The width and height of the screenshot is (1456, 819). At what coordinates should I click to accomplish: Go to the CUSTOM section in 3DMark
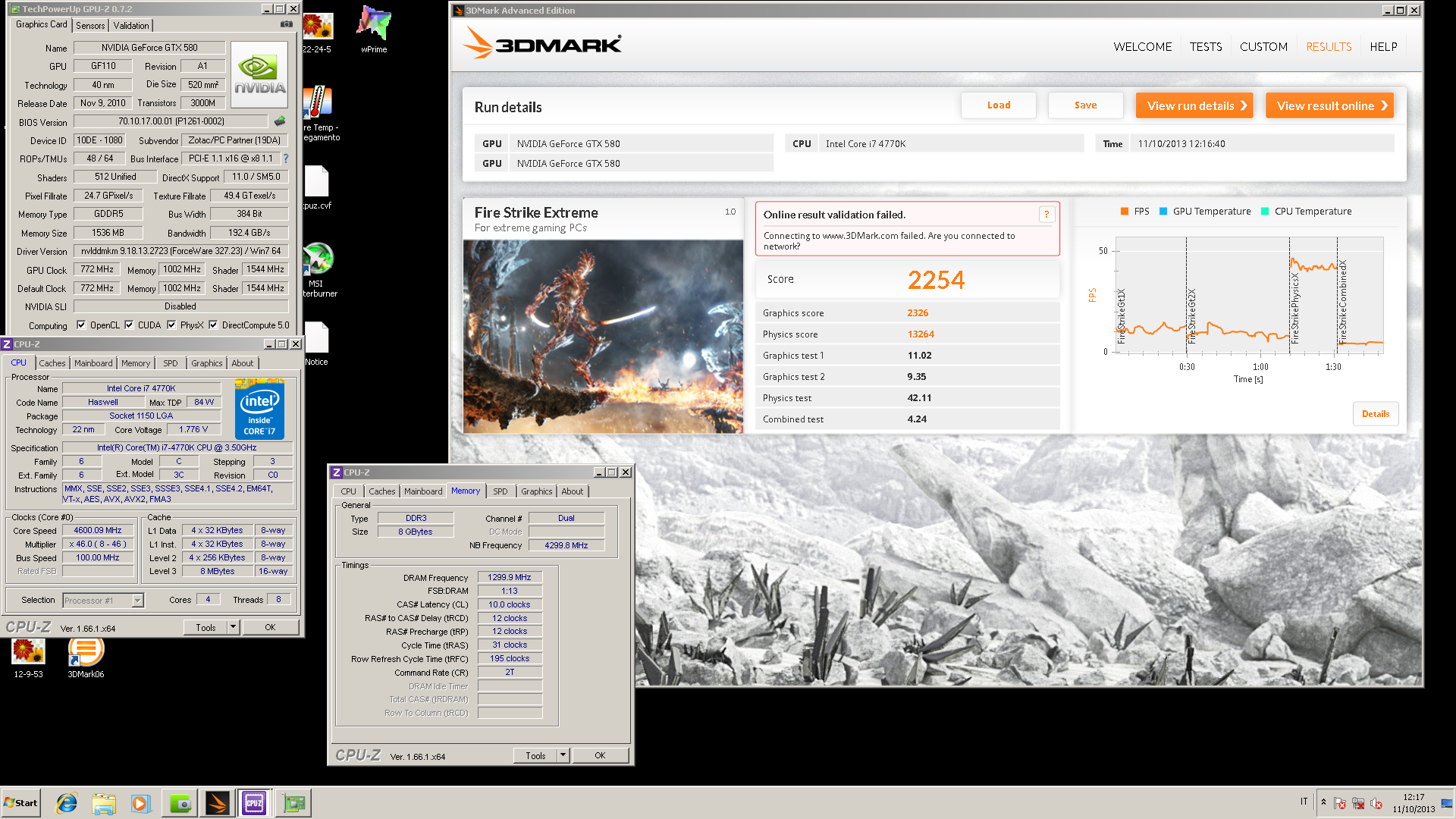coord(1263,47)
